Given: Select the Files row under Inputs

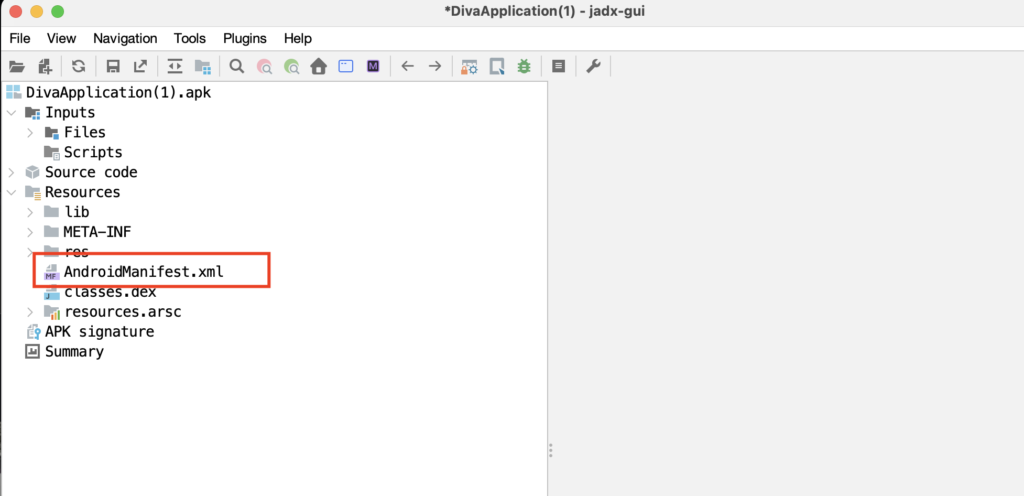Looking at the screenshot, I should click(x=74, y=132).
